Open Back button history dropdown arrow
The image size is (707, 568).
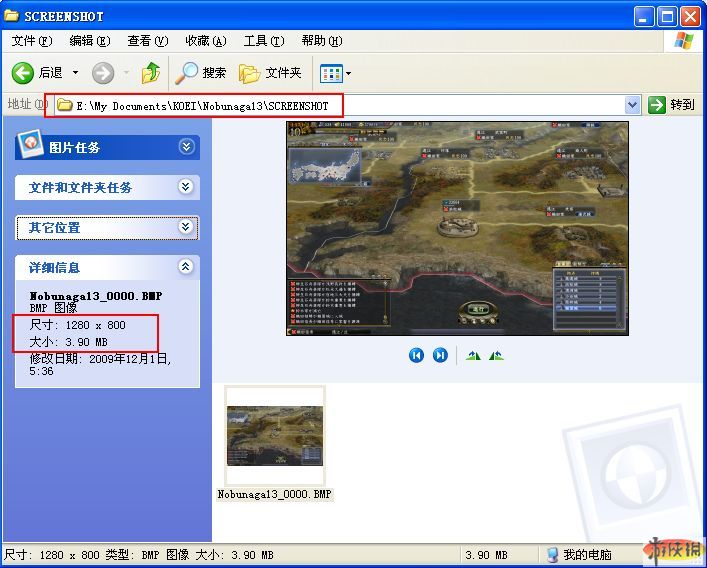[x=75, y=73]
